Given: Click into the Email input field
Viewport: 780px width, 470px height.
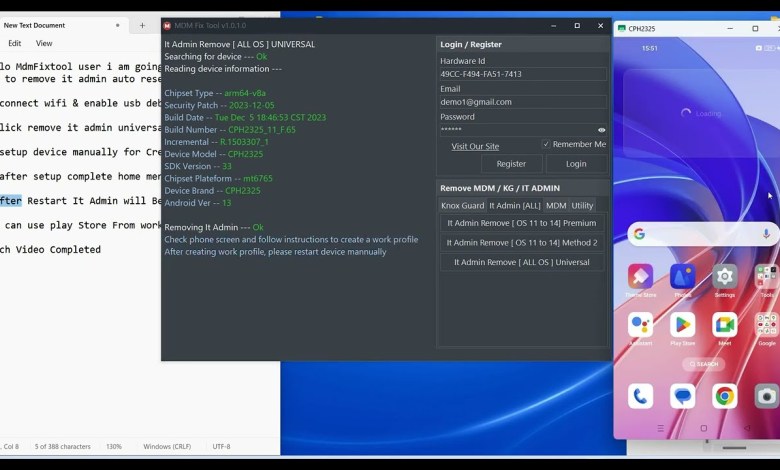Looking at the screenshot, I should coord(522,102).
